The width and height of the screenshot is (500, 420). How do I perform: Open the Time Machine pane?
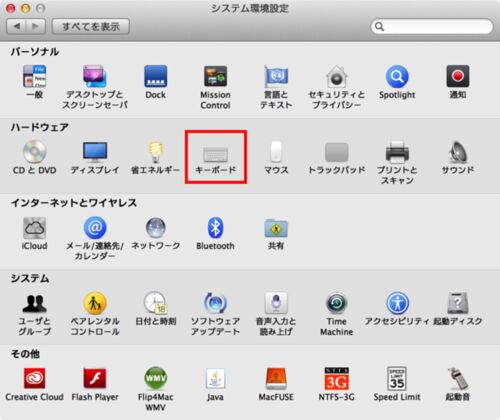[336, 314]
